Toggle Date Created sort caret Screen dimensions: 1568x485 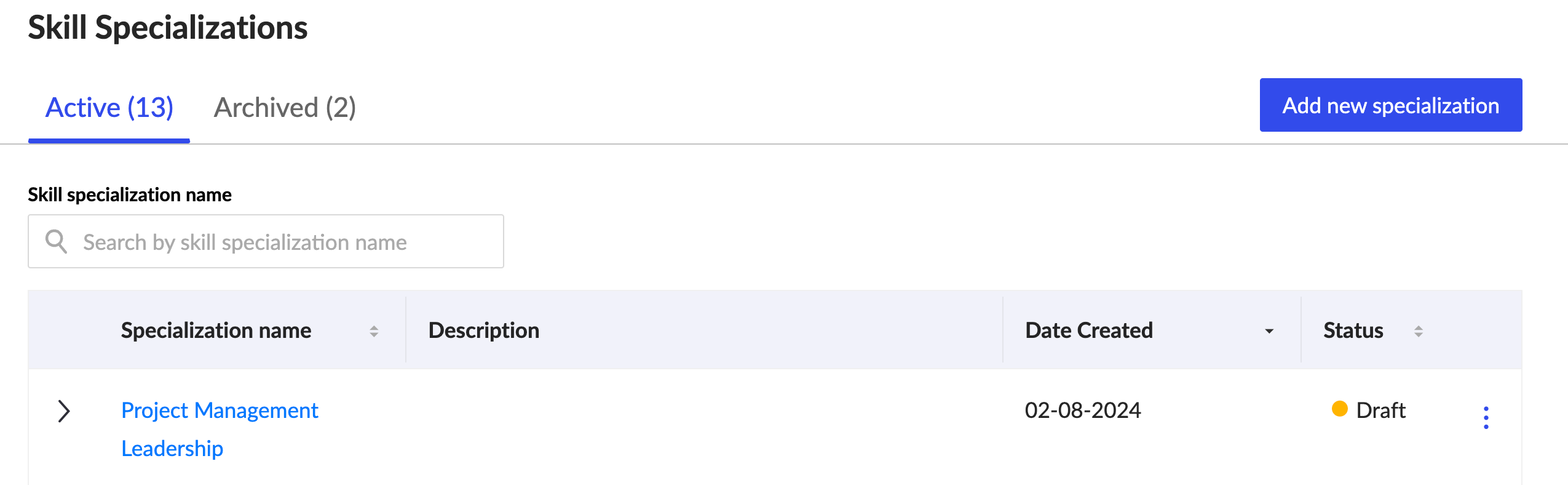(x=1269, y=331)
